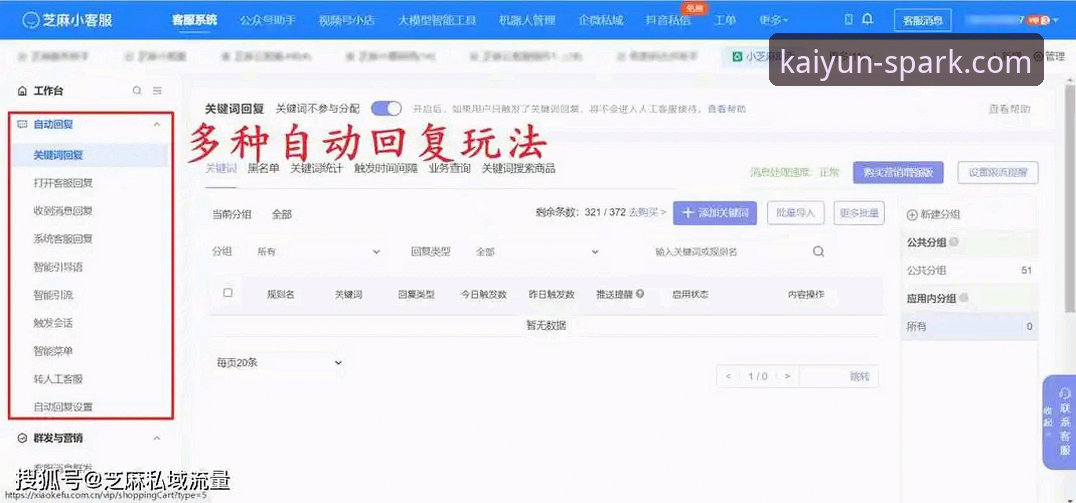Open the 每页20条 page size dropdown
The width and height of the screenshot is (1076, 503).
pos(279,362)
